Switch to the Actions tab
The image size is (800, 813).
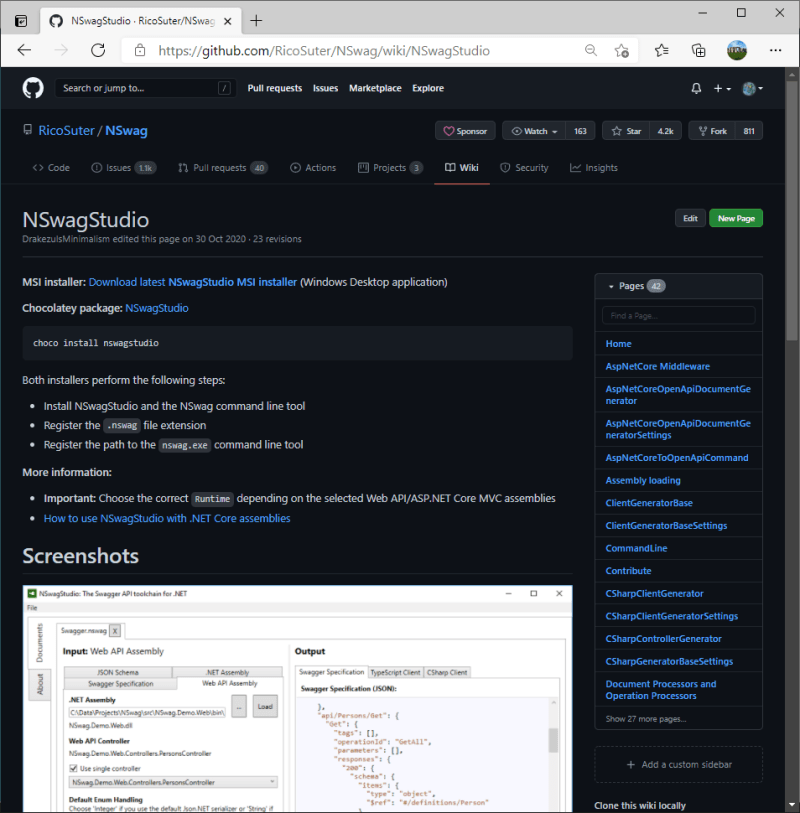click(313, 167)
